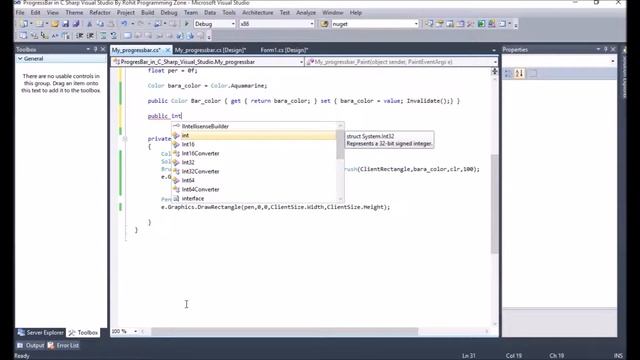Collapse the General group in Toolbox
The image size is (640, 360).
click(20, 59)
